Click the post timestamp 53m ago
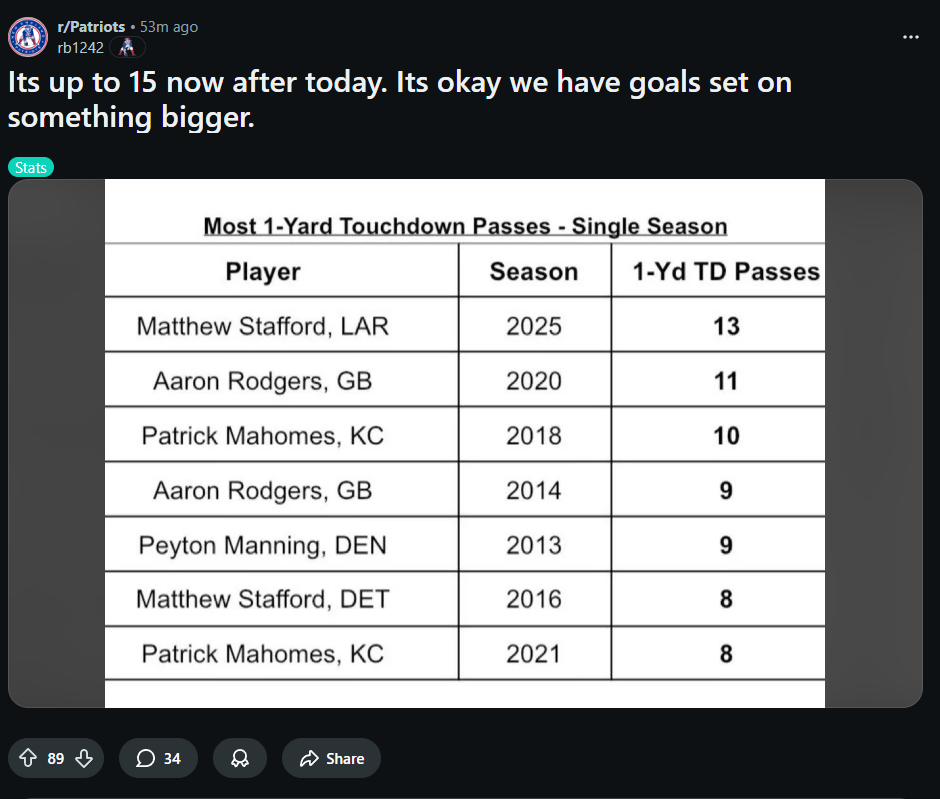940x799 pixels. pyautogui.click(x=169, y=27)
